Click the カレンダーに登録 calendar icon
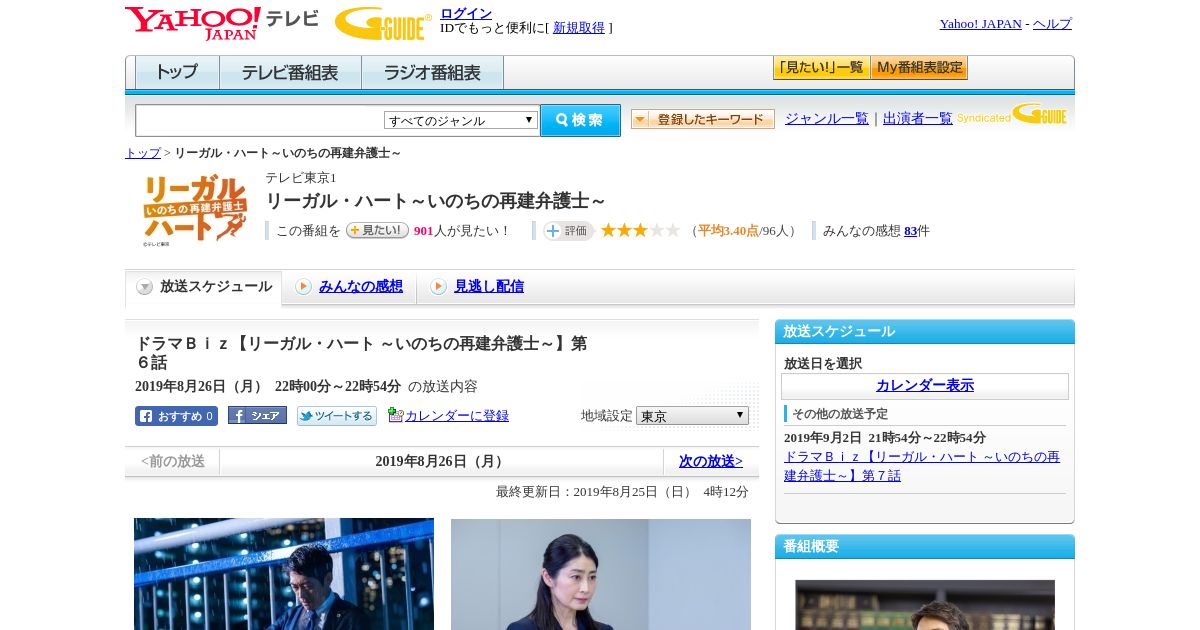Image resolution: width=1200 pixels, height=630 pixels. (x=395, y=415)
